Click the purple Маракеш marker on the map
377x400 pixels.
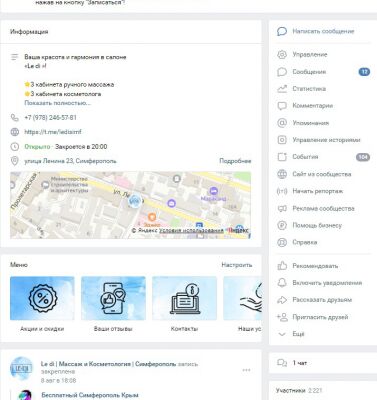click(214, 191)
